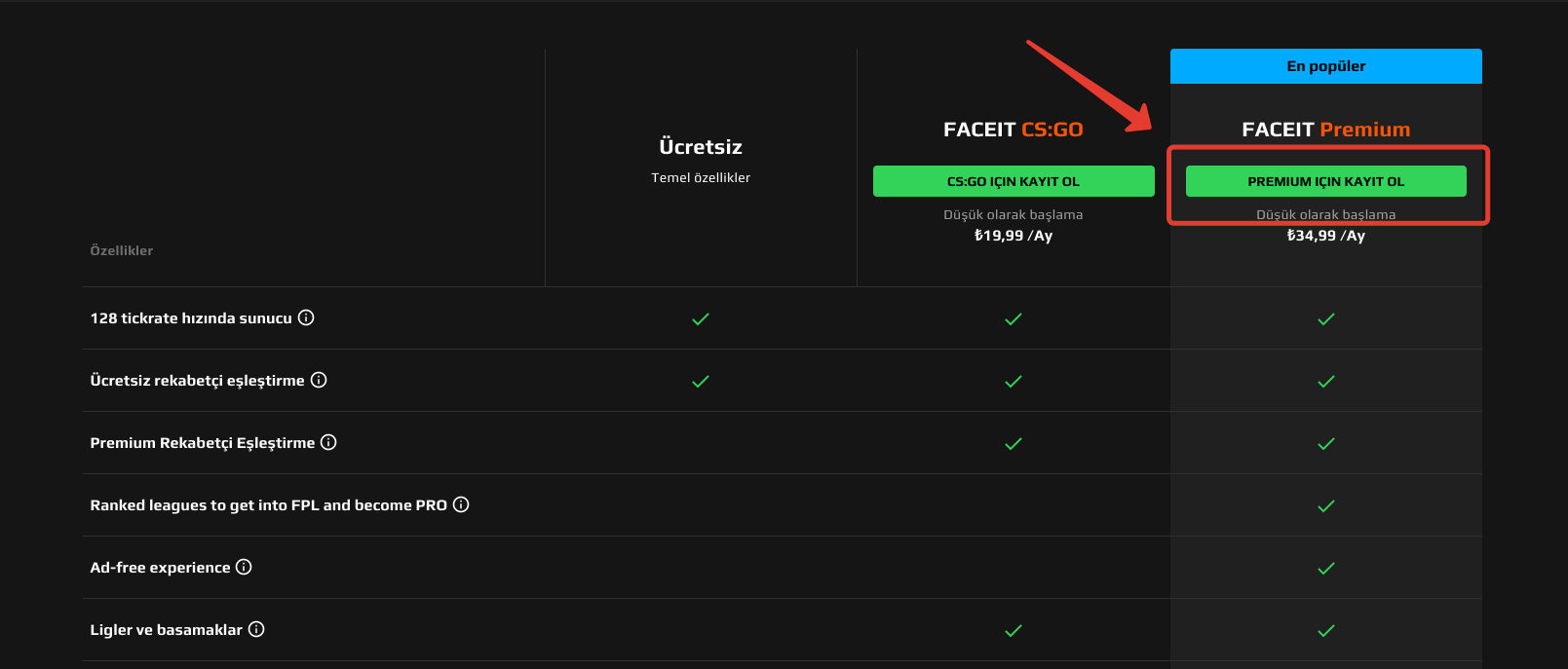Click the CS:GO IÇIN KAYIT OL button
The width and height of the screenshot is (1568, 669).
[1013, 181]
